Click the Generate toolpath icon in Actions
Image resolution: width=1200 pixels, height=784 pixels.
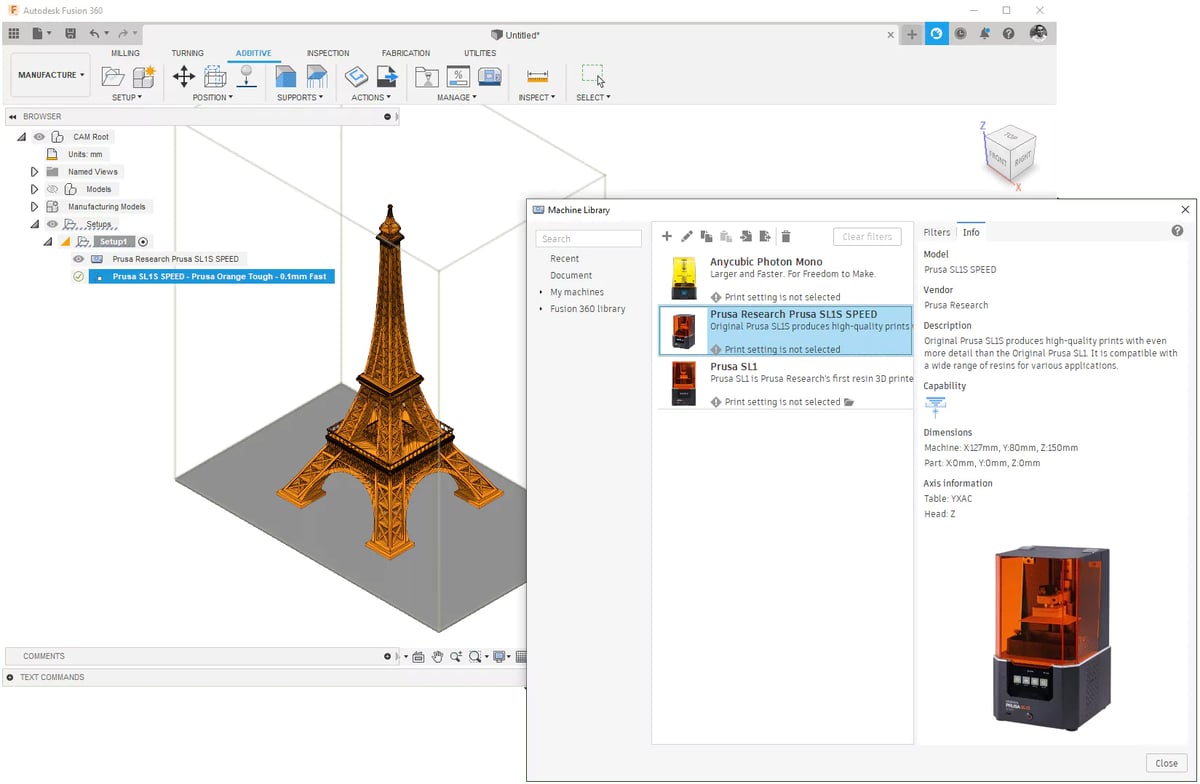[356, 76]
